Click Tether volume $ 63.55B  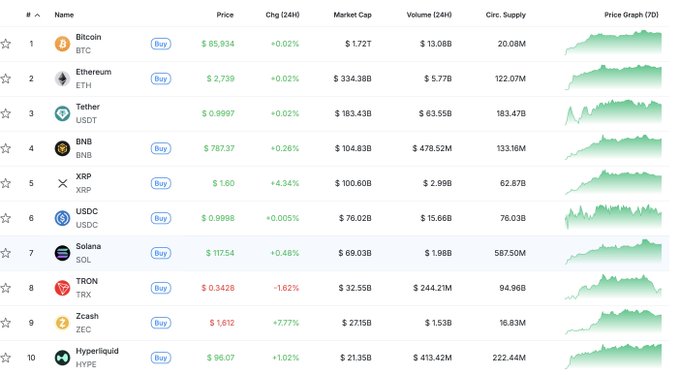click(x=435, y=114)
